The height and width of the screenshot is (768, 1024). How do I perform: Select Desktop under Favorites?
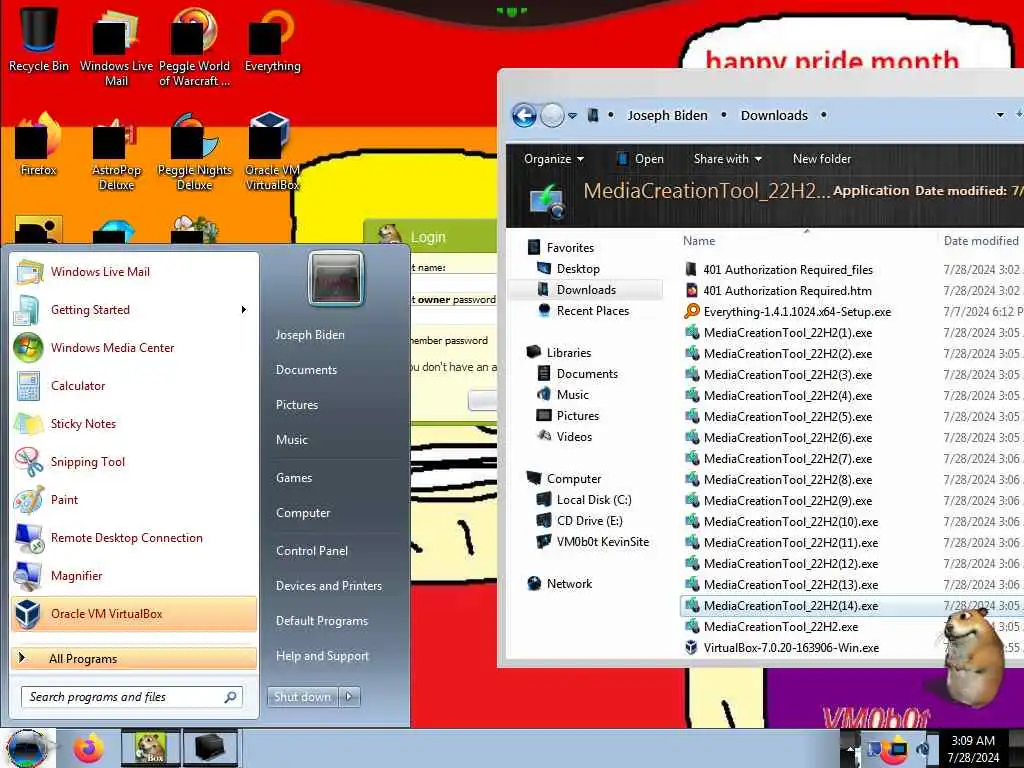[x=578, y=269]
